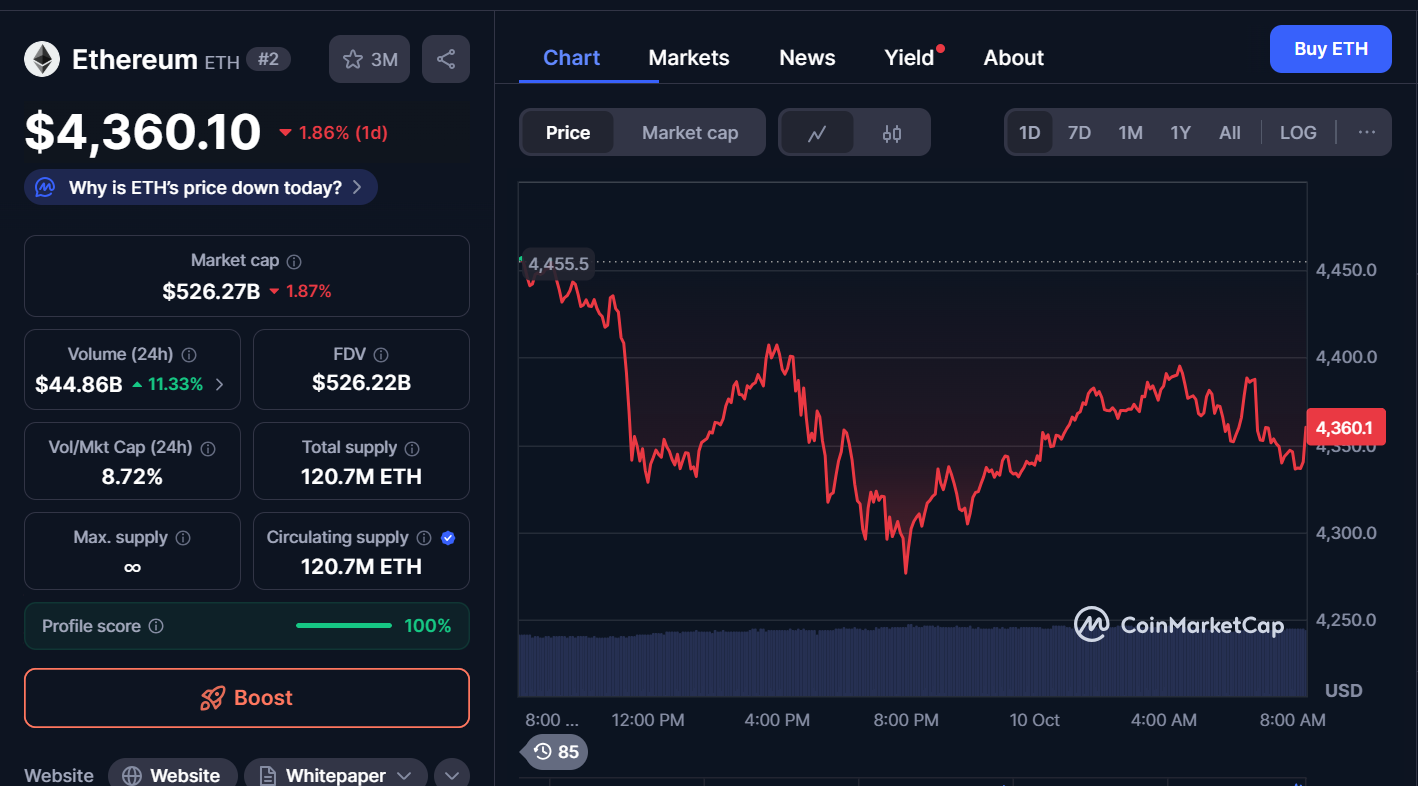Image resolution: width=1418 pixels, height=786 pixels.
Task: Open the Markets tab
Action: pyautogui.click(x=689, y=58)
